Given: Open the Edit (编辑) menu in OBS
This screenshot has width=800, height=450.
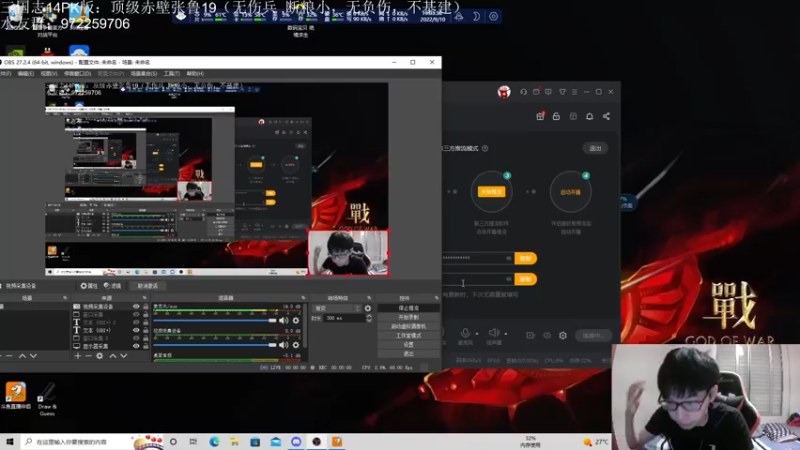Looking at the screenshot, I should pyautogui.click(x=26, y=73).
